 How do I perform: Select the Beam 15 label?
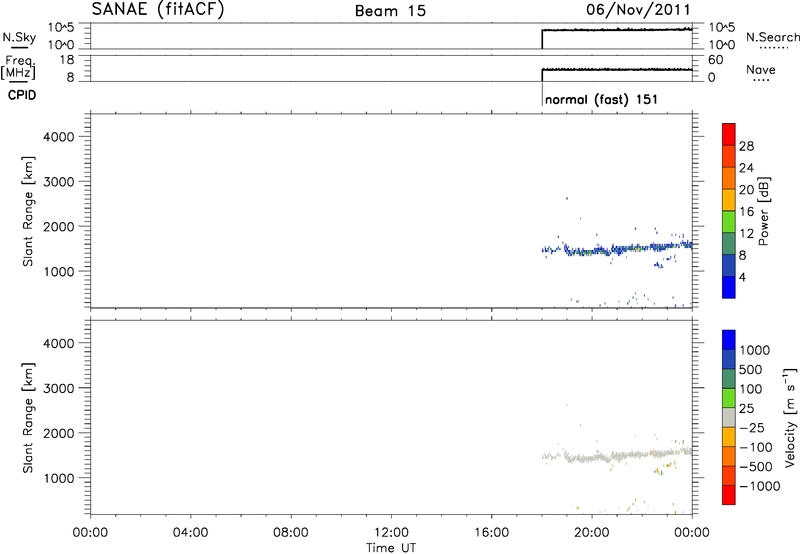coord(390,11)
